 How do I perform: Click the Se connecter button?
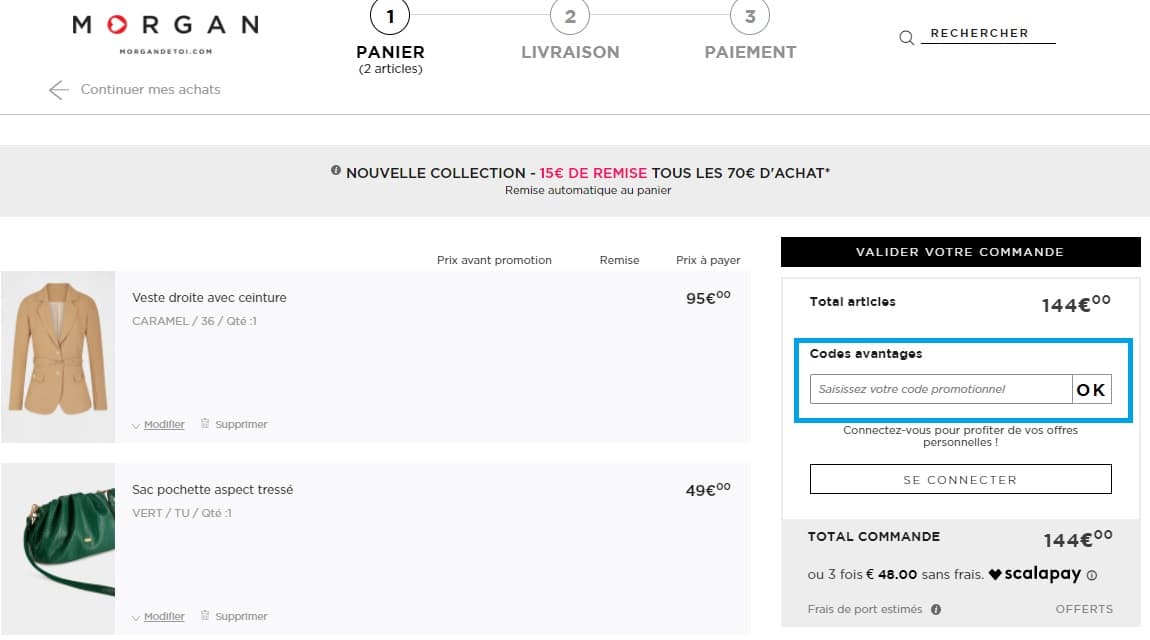tap(960, 479)
